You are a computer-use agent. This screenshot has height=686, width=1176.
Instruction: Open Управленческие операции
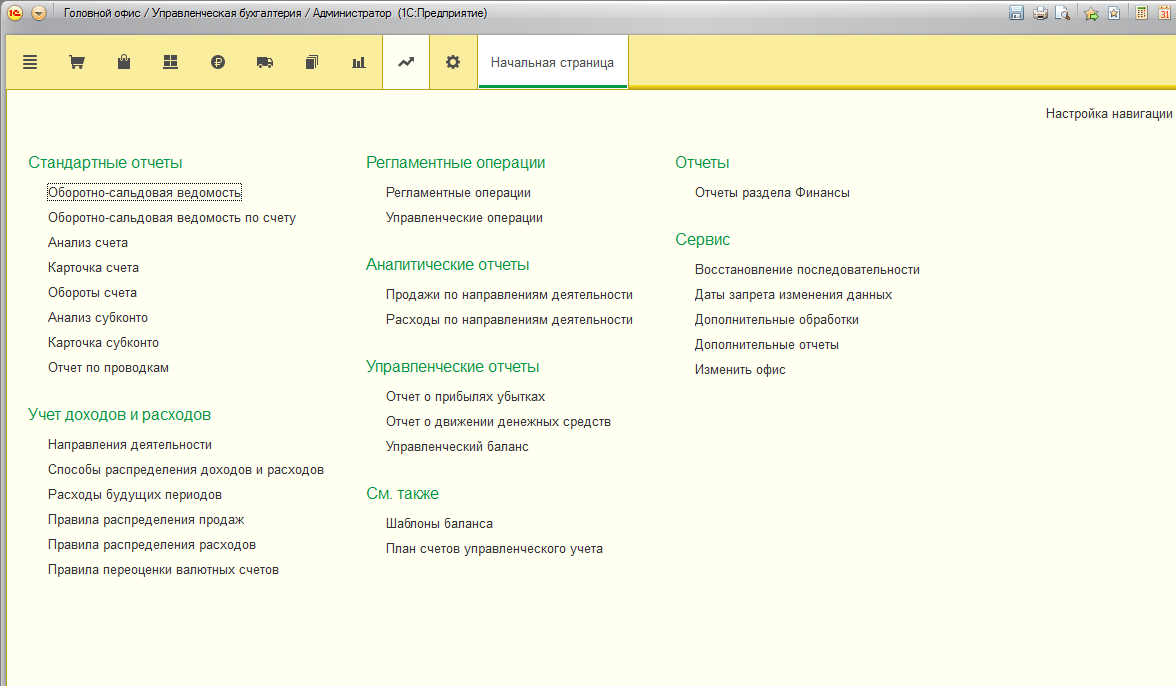click(x=464, y=217)
